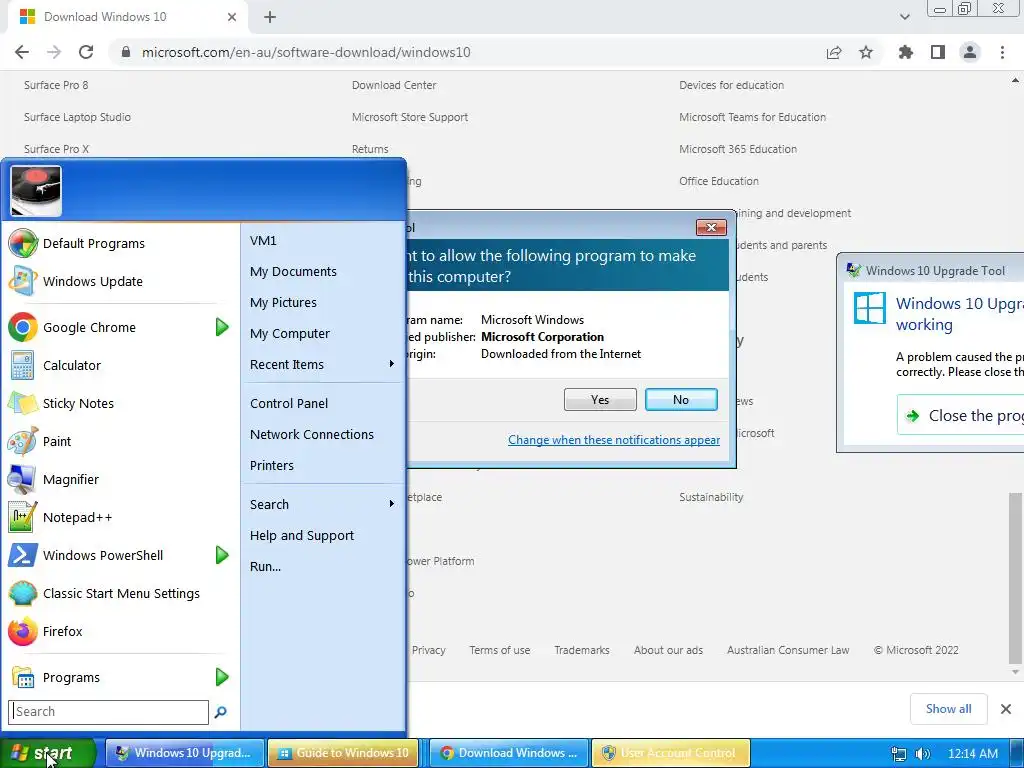Switch to Guide to Windows 10 taskbar item
The width and height of the screenshot is (1024, 768).
click(x=345, y=754)
